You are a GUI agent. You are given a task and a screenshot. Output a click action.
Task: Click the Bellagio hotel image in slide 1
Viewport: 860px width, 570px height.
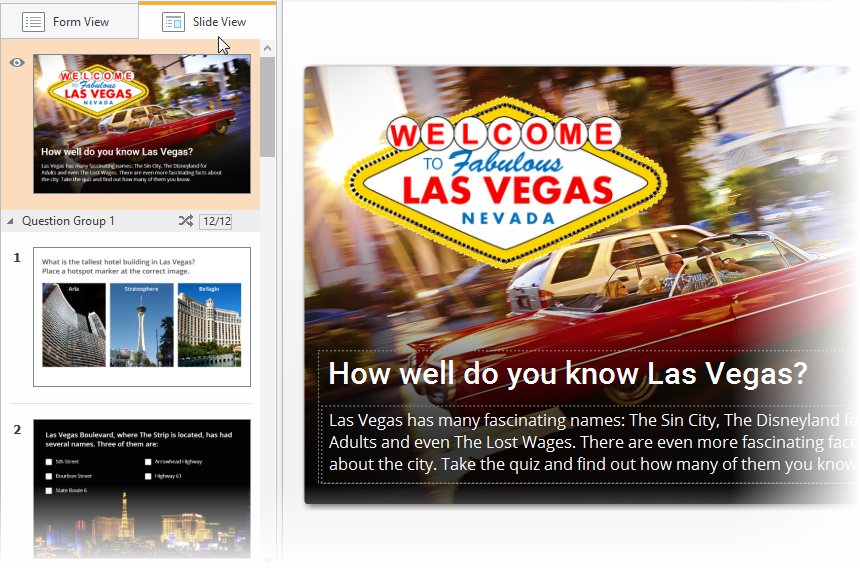[x=209, y=325]
